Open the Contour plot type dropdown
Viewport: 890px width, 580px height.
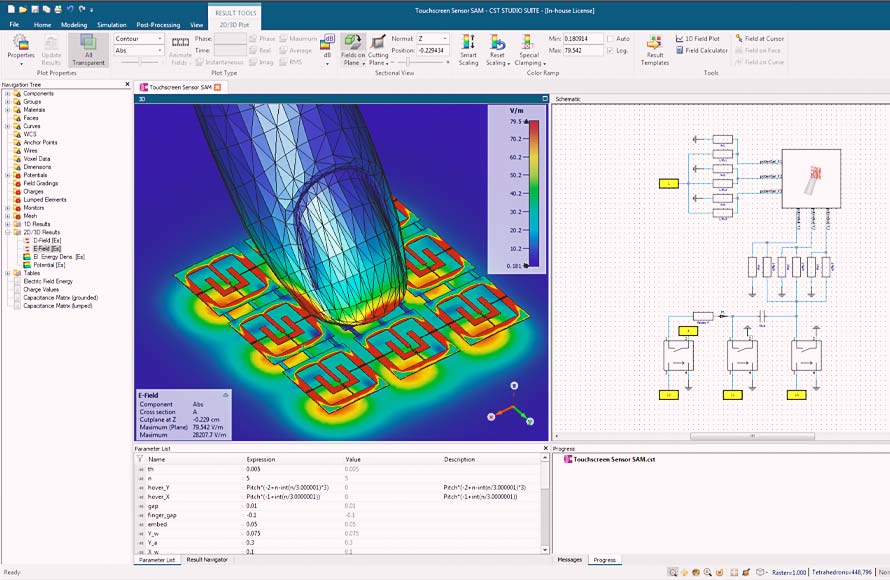(138, 39)
